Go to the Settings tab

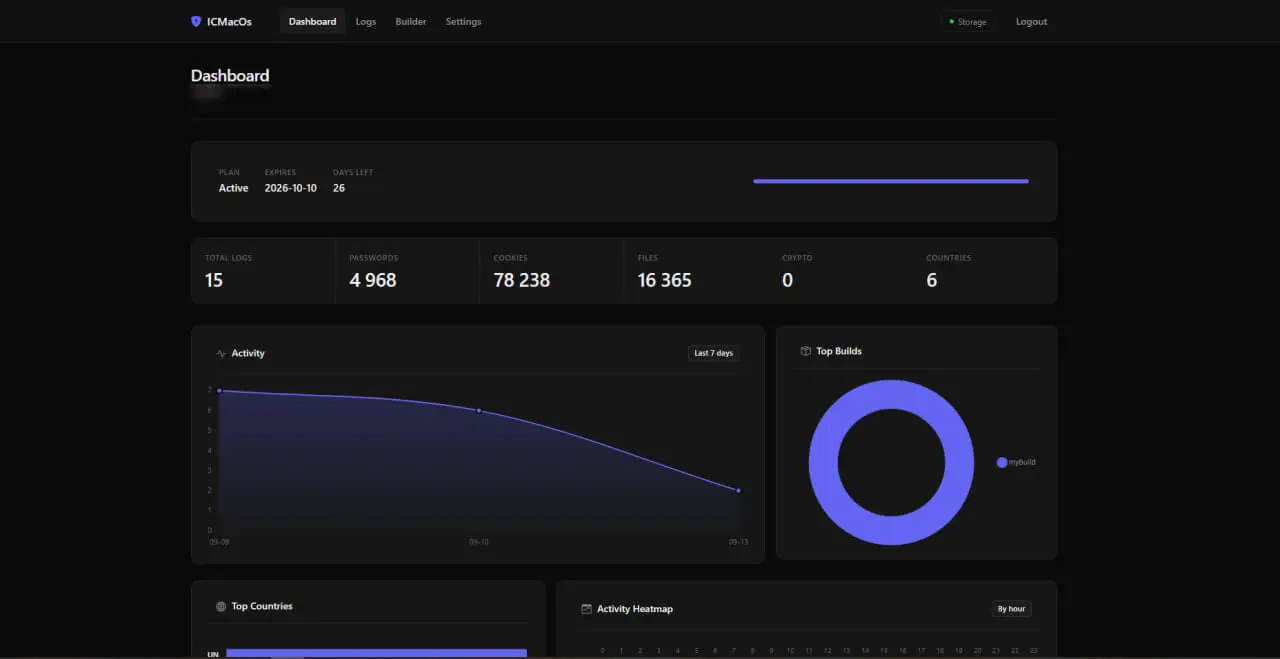pos(463,21)
